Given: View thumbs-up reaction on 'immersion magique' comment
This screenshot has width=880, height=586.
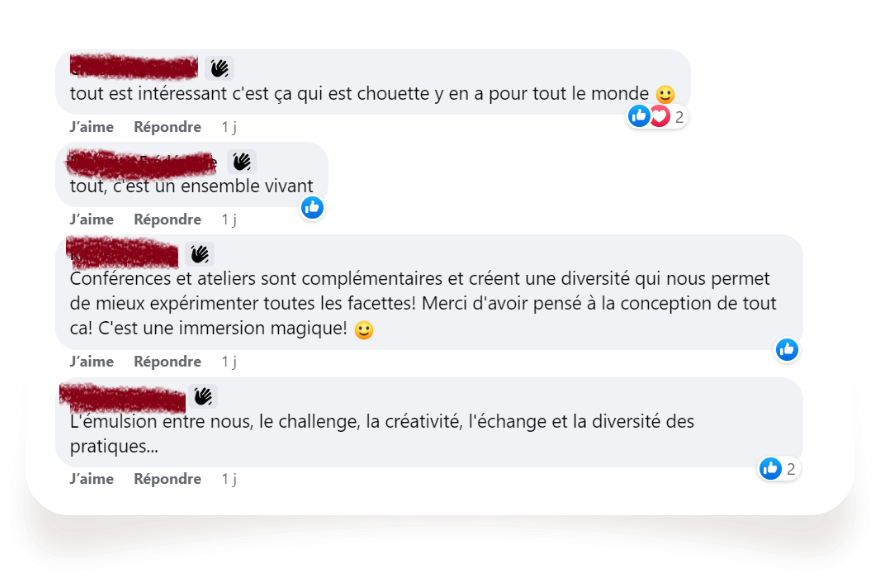Looking at the screenshot, I should click(x=787, y=350).
